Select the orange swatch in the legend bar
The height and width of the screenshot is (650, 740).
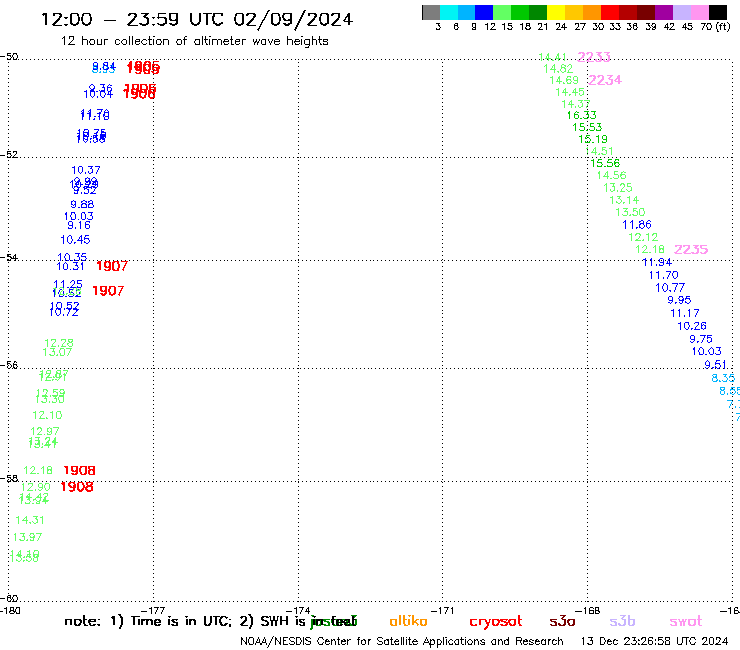tap(592, 12)
